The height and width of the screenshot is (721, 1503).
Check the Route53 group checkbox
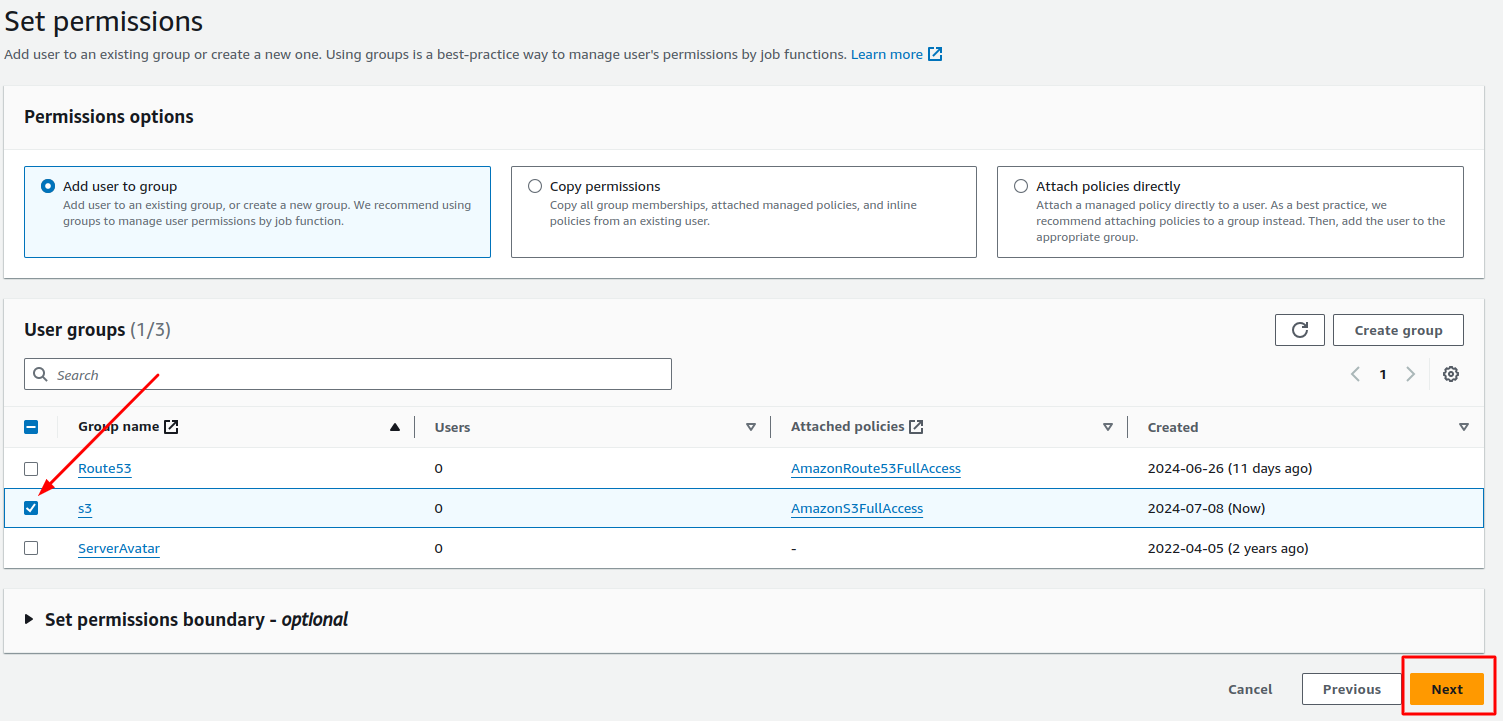tap(31, 468)
